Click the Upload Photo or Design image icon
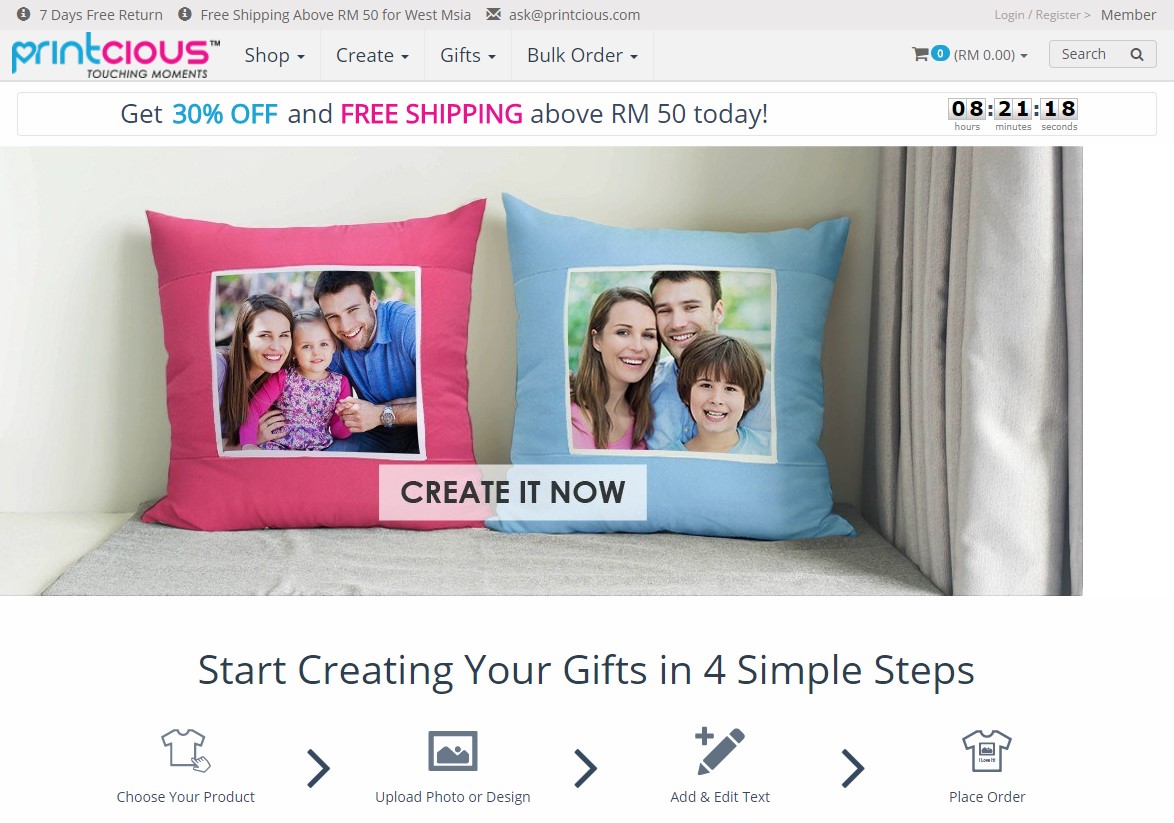This screenshot has width=1174, height=823. (x=452, y=750)
